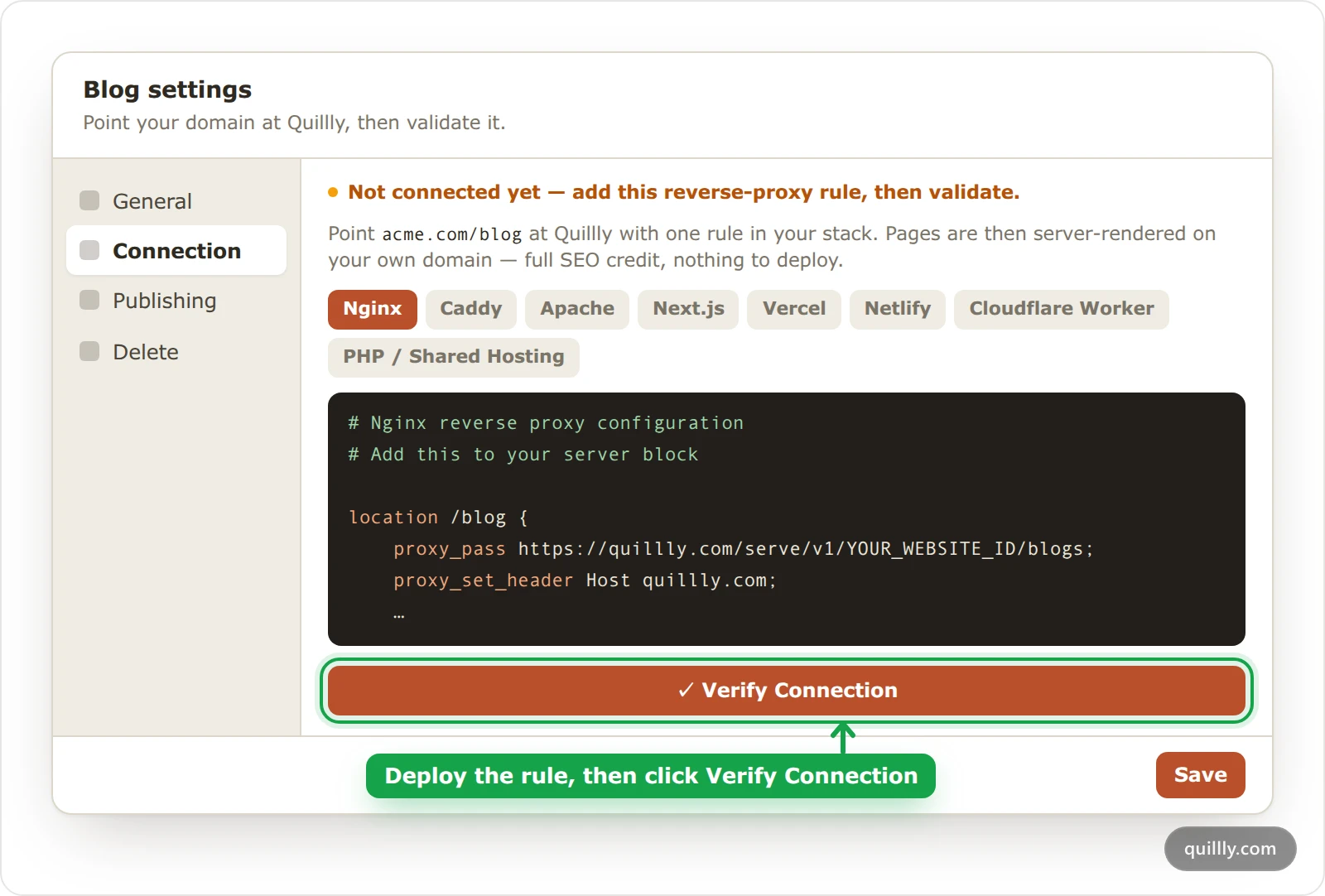Switch to the Netlify tab
The width and height of the screenshot is (1325, 896).
[898, 309]
